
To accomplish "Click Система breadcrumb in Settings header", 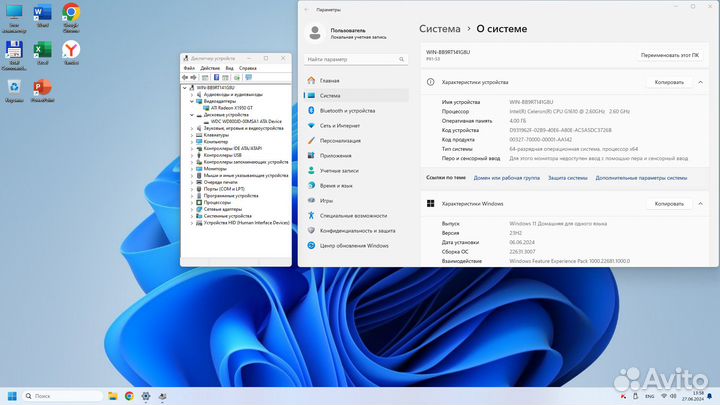I will pyautogui.click(x=439, y=28).
